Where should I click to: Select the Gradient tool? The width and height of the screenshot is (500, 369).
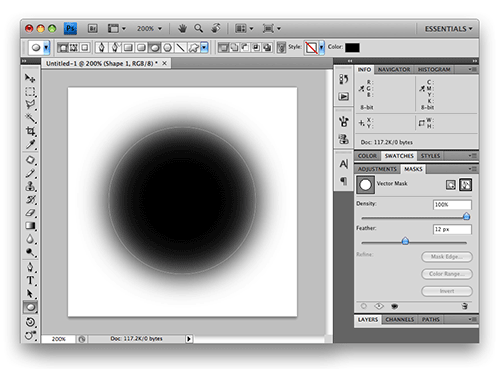[30, 226]
